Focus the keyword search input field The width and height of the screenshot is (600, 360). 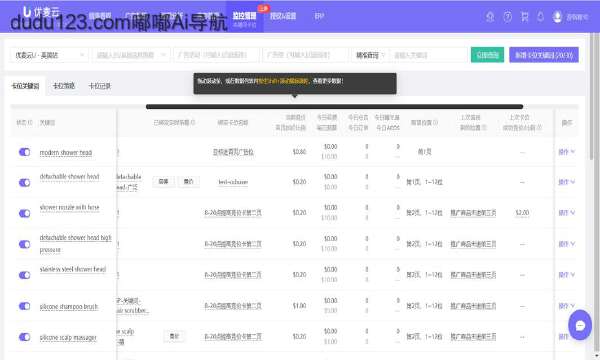(x=428, y=55)
